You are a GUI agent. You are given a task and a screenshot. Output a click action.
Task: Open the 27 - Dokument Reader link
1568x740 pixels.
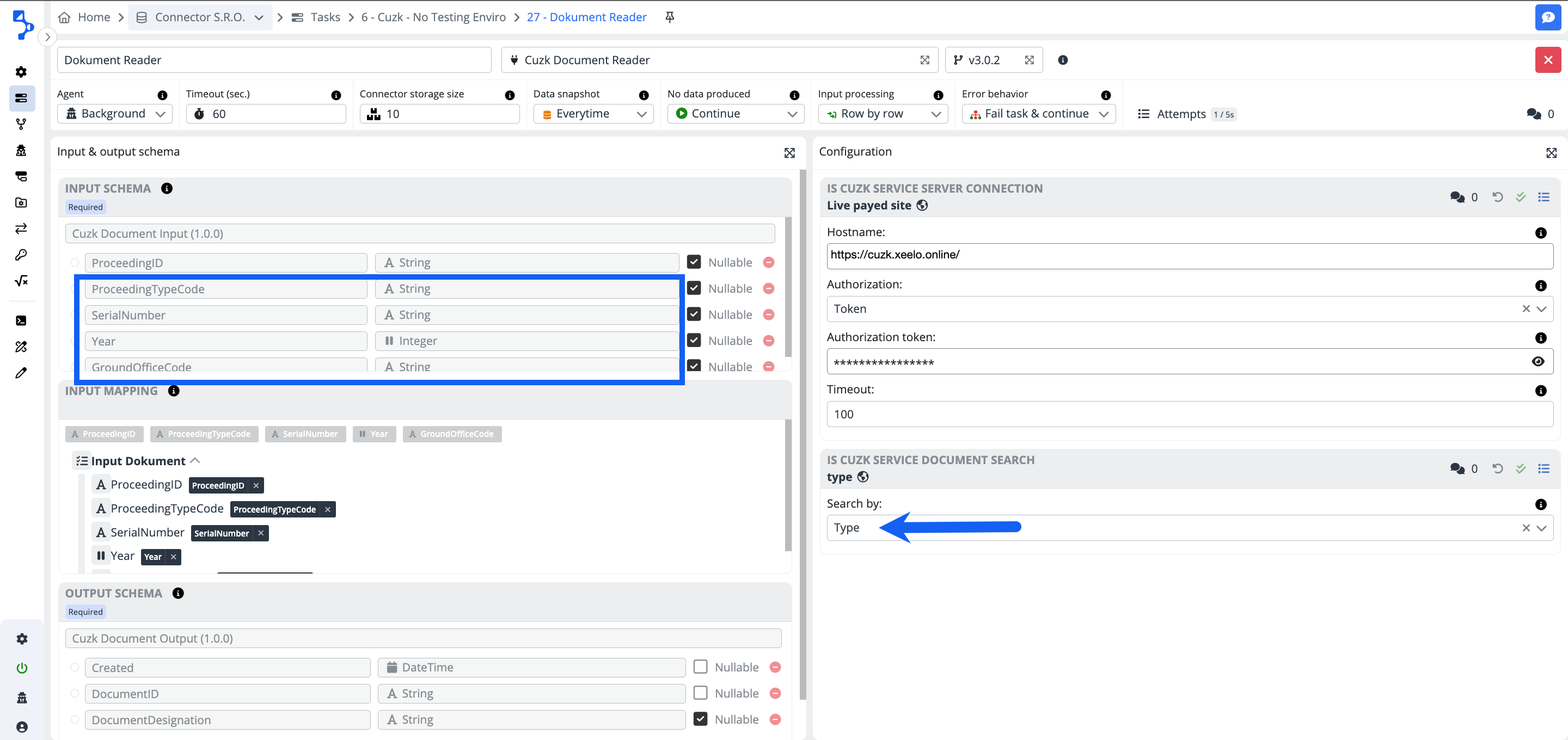click(586, 17)
